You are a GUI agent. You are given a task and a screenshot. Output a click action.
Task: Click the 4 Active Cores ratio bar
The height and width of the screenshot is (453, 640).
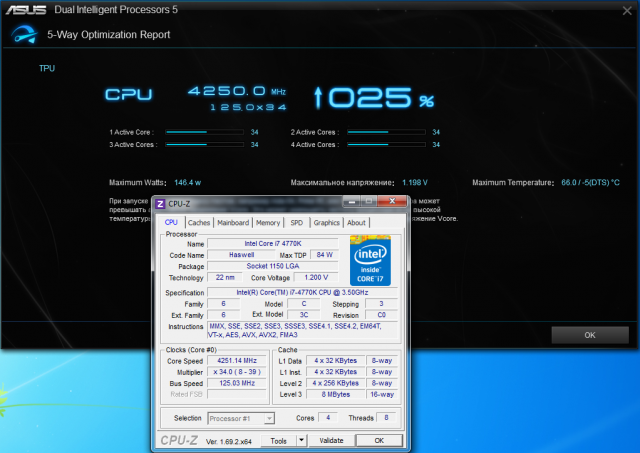pyautogui.click(x=386, y=144)
